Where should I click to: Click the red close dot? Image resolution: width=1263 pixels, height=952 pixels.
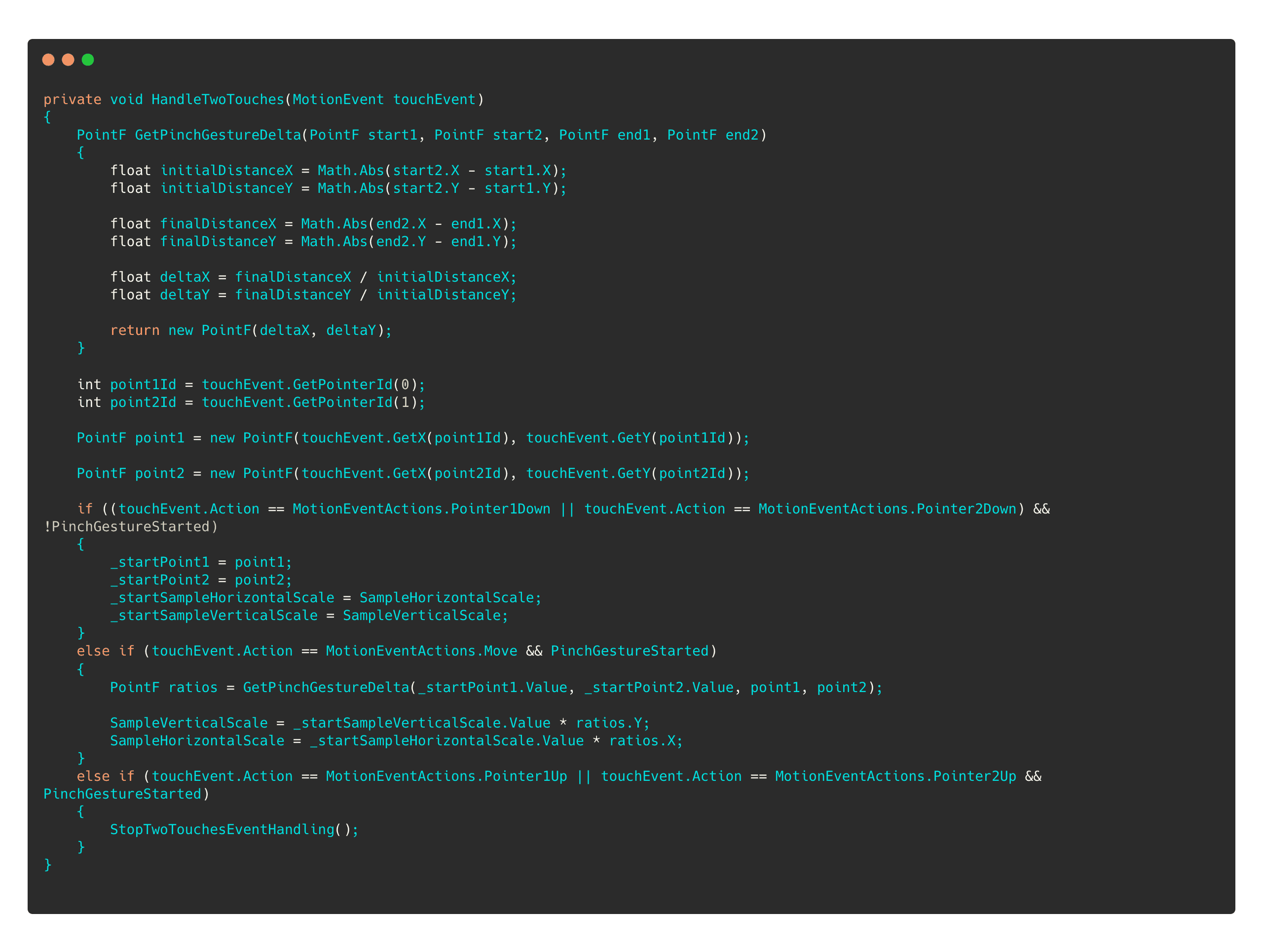pyautogui.click(x=48, y=60)
